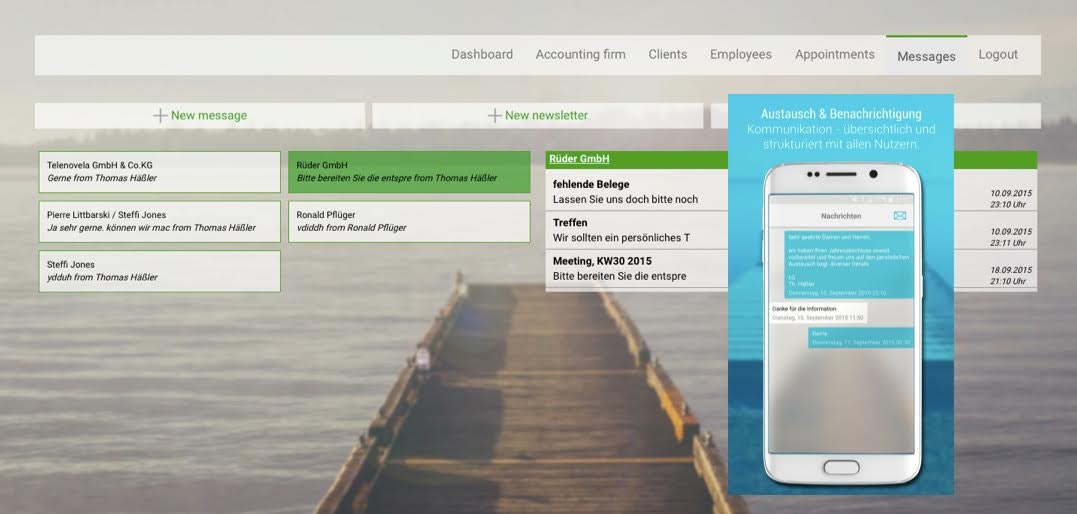Start a New newsletter

click(x=538, y=115)
